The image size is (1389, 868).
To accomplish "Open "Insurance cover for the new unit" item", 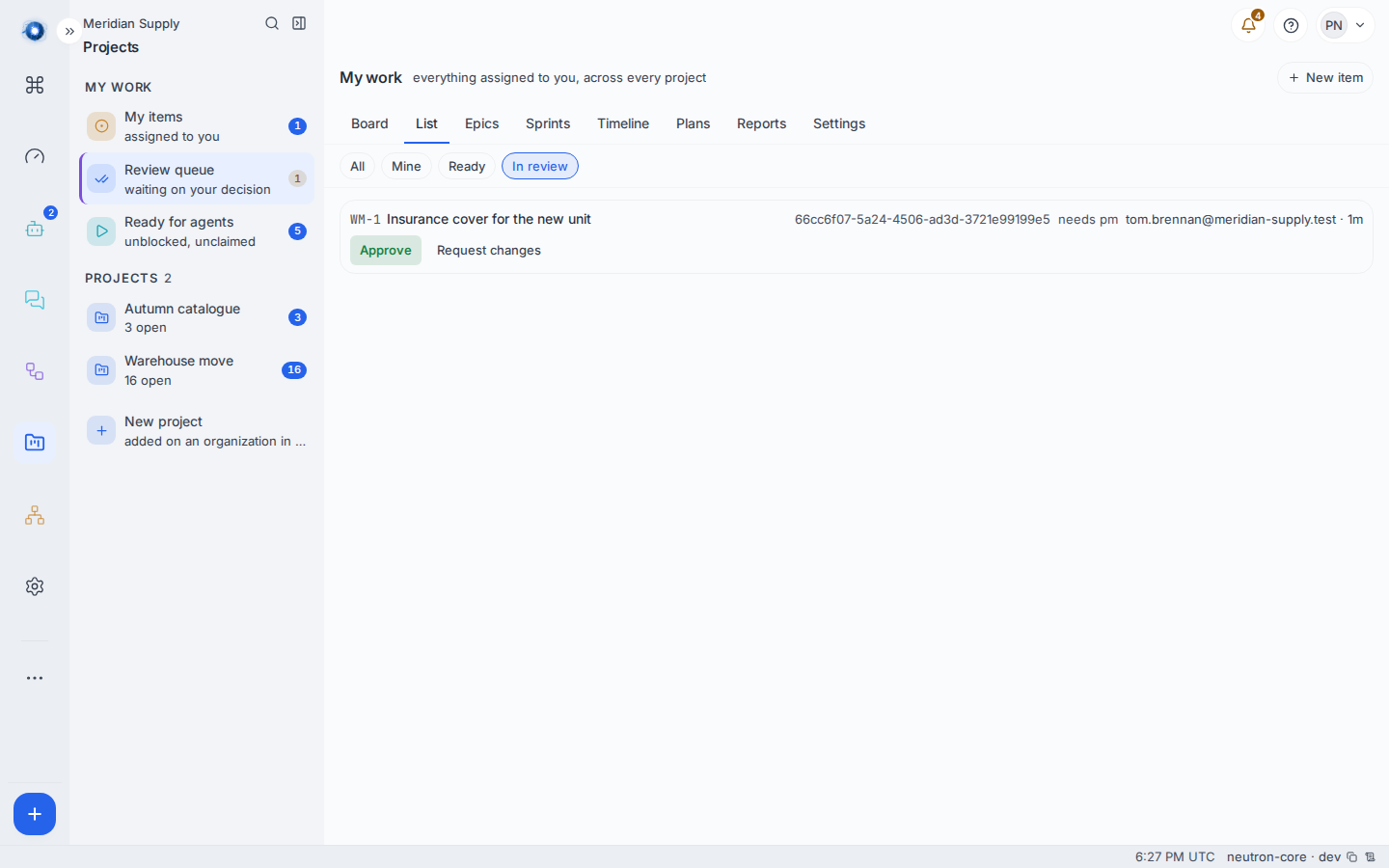I will 489,219.
